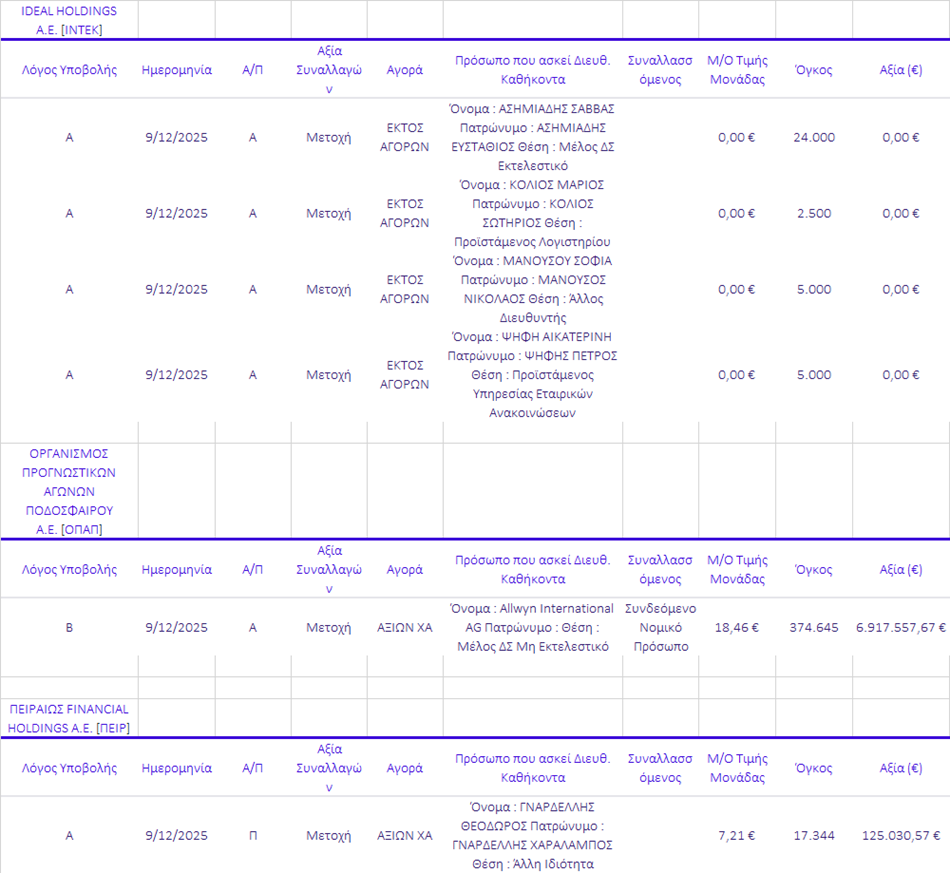Click the ΑΞΙΩΝ ΧΑ market cell in the ΟΠΑΠ row
This screenshot has width=950, height=873.
pos(404,628)
